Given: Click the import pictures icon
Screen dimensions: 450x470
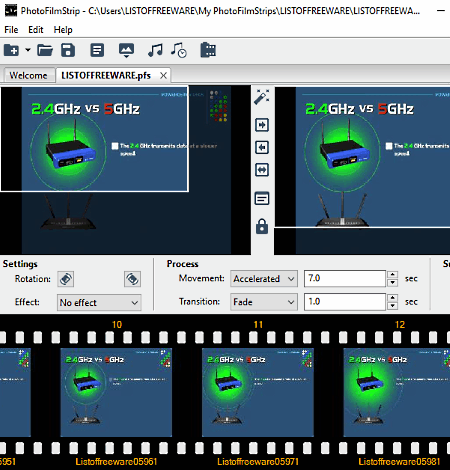Looking at the screenshot, I should click(126, 50).
